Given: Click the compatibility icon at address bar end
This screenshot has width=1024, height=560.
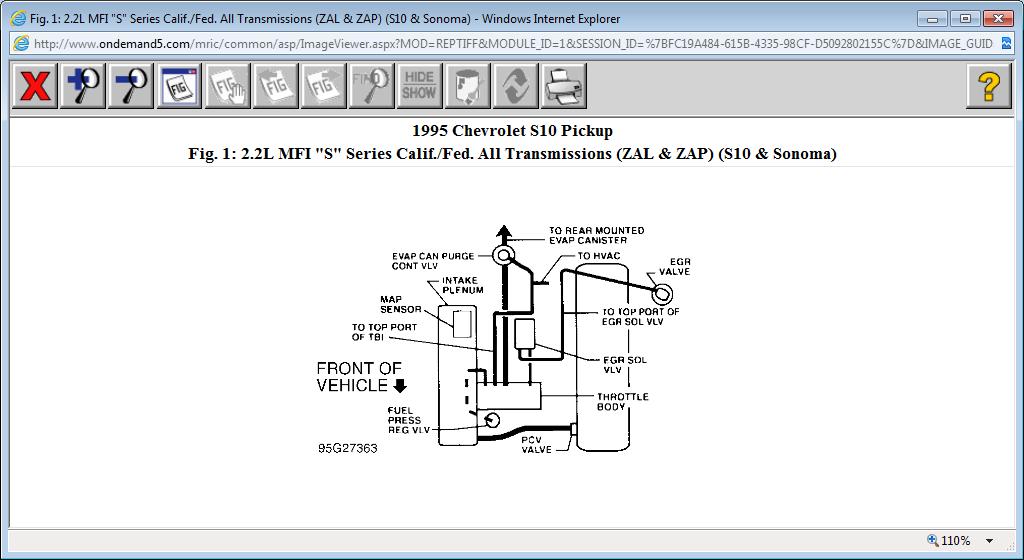Looking at the screenshot, I should [x=1006, y=44].
